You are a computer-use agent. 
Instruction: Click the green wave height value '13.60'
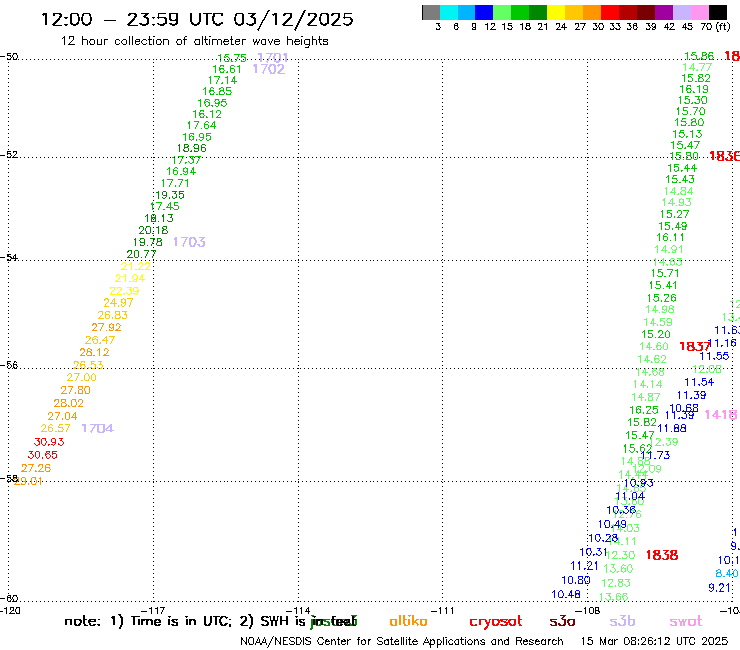pos(618,569)
